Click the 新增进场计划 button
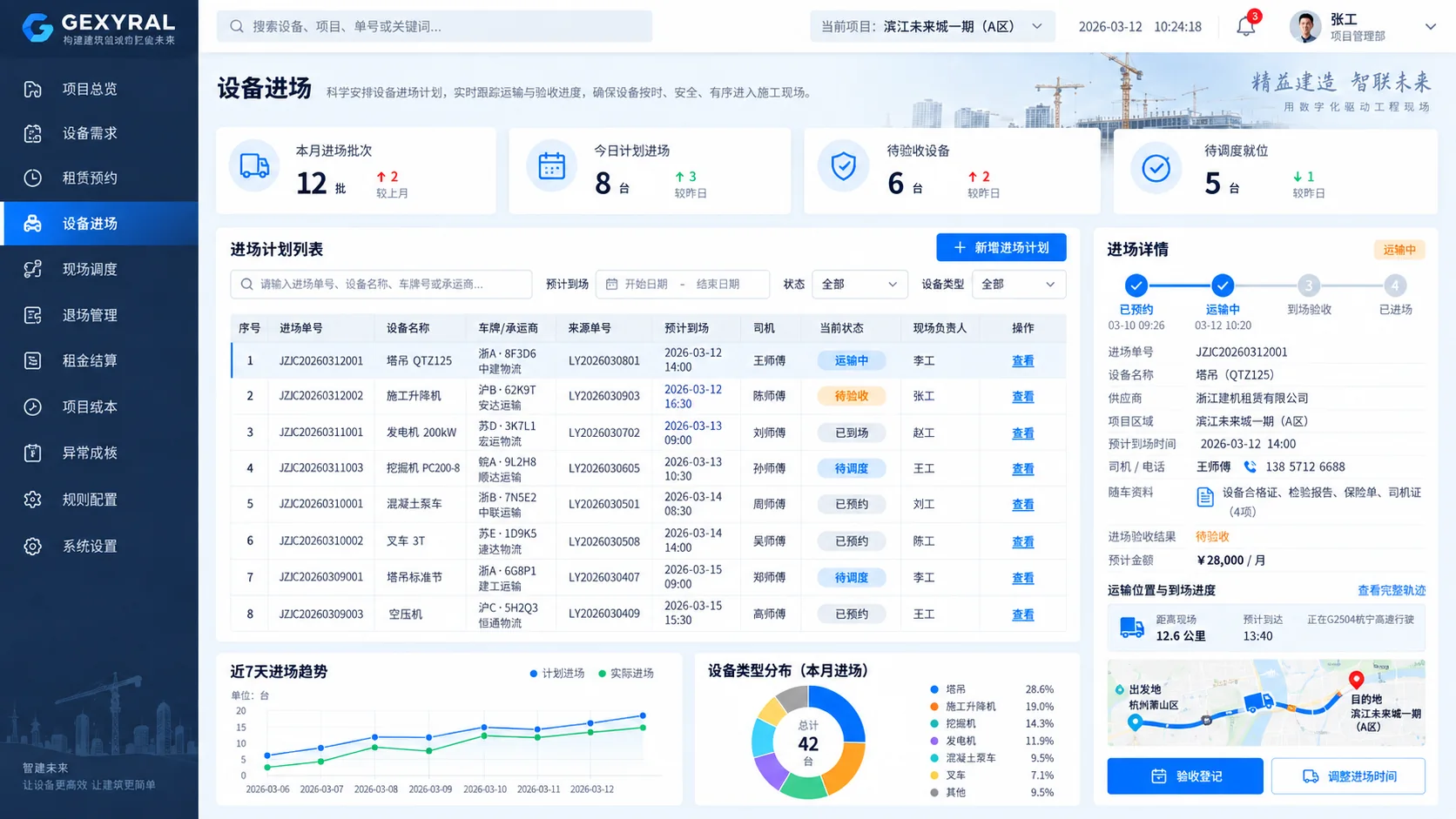Screen dimensions: 1456x819 pyautogui.click(x=1001, y=248)
